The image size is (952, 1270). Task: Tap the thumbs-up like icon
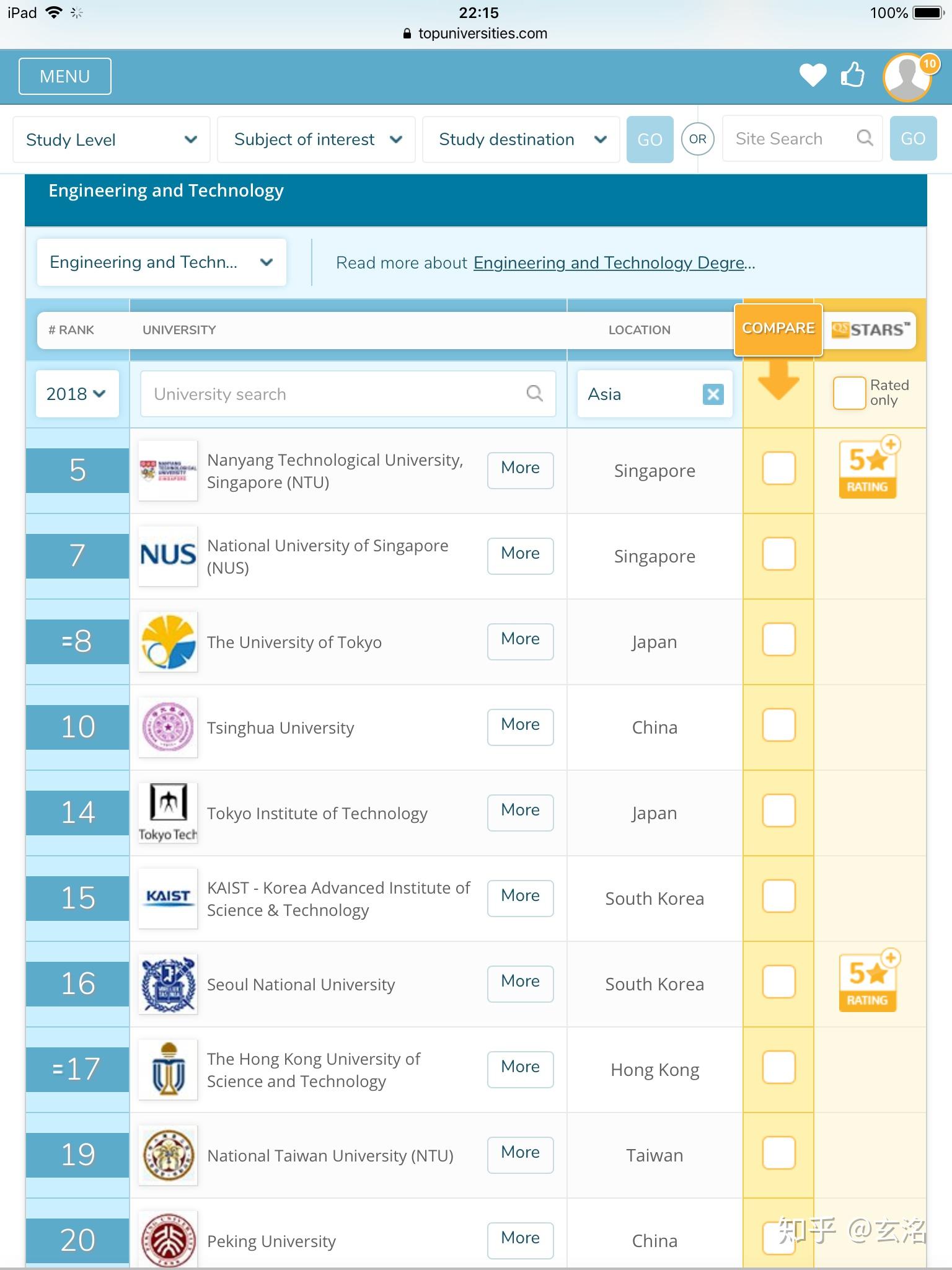(853, 74)
